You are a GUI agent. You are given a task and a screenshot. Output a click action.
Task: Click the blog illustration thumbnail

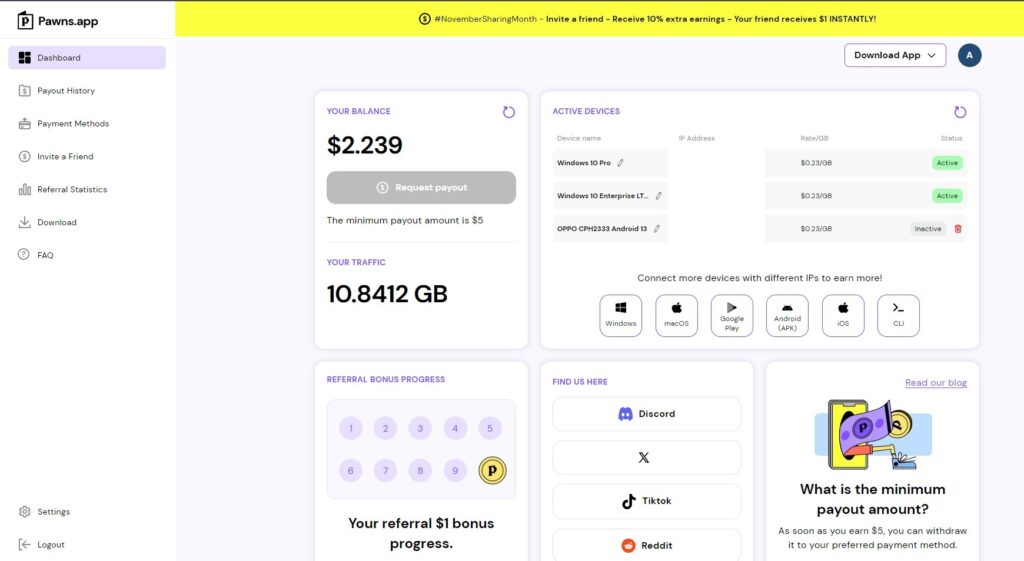[x=873, y=434]
